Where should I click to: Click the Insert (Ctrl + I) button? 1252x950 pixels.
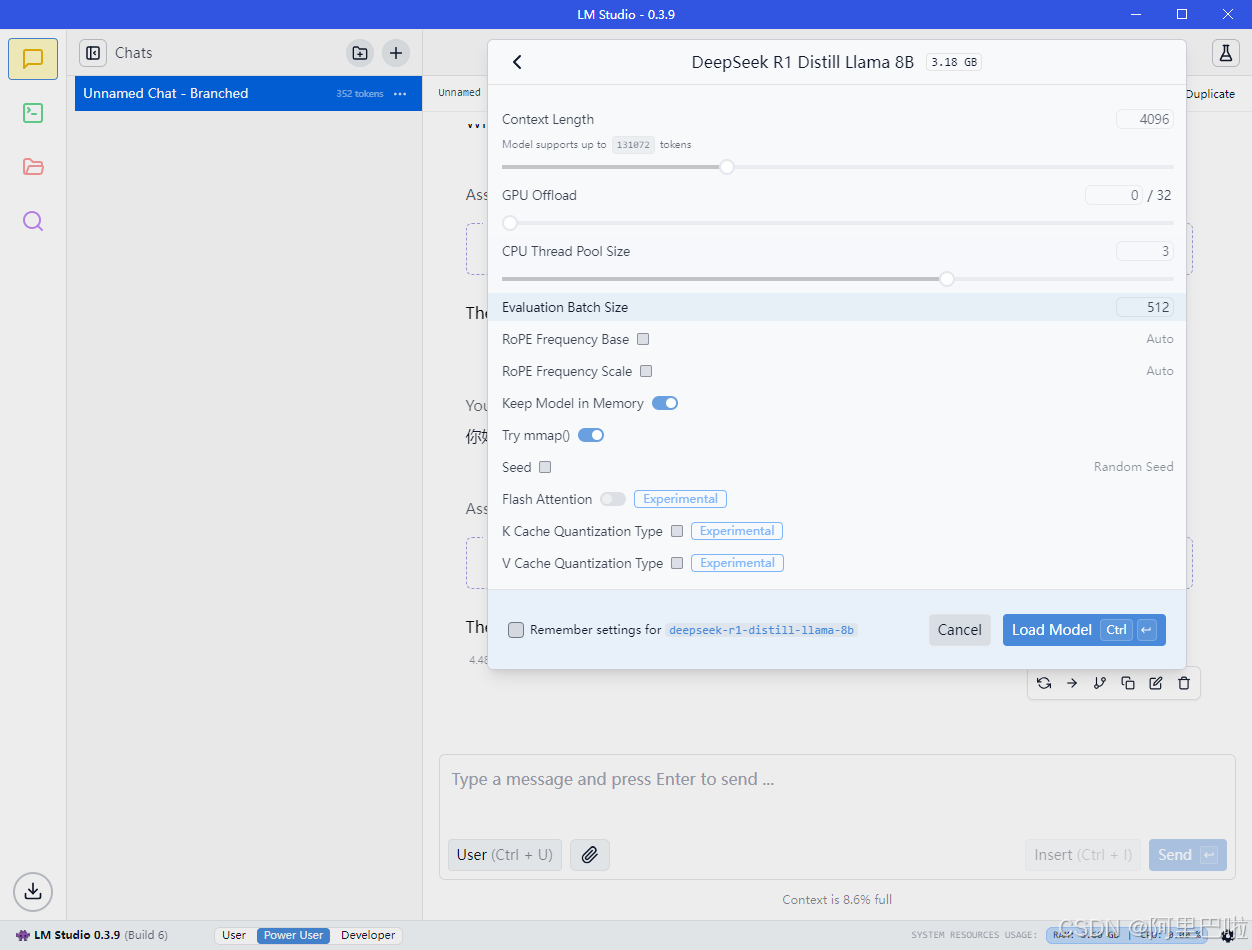click(x=1083, y=855)
